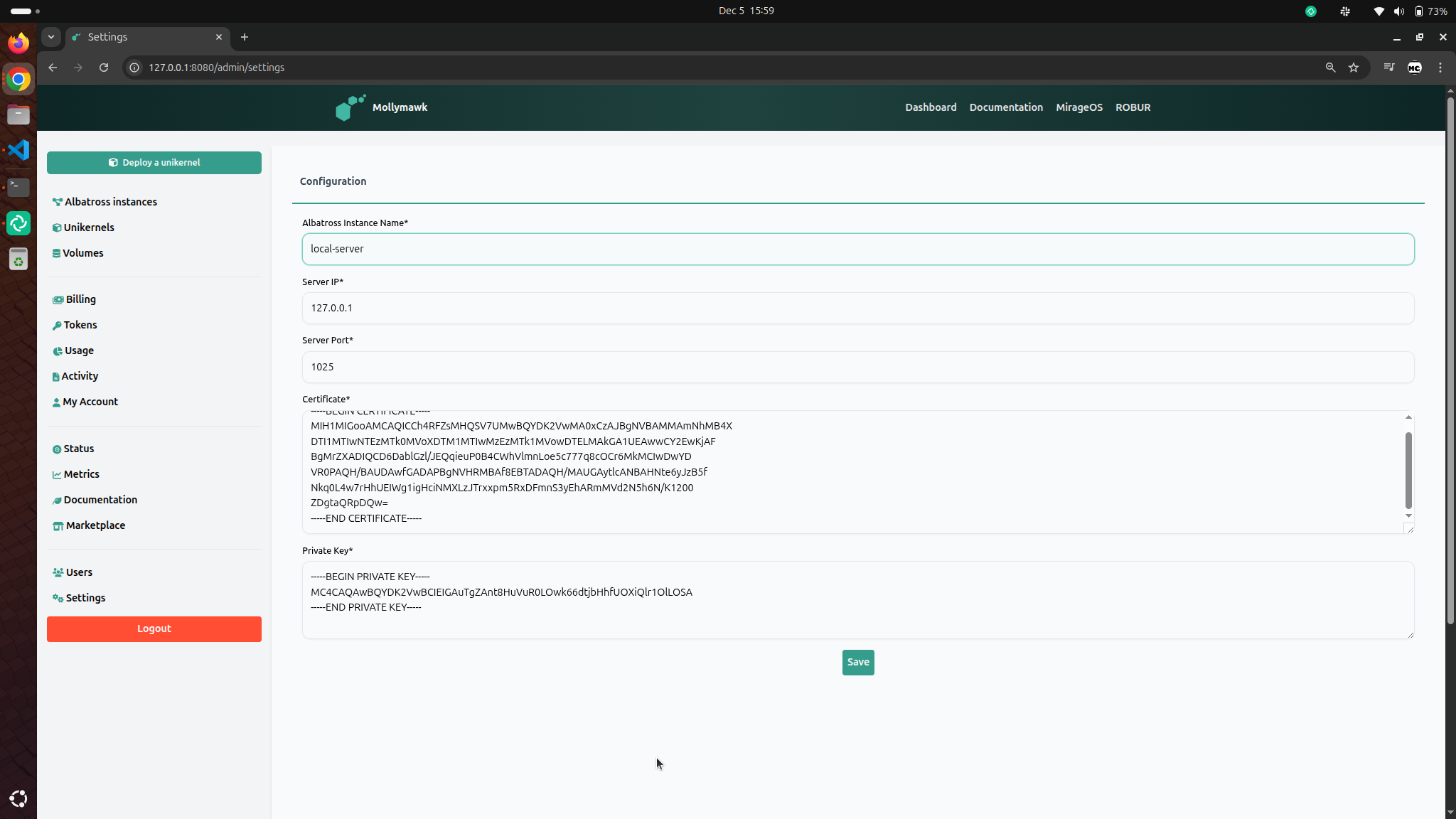1456x819 pixels.
Task: Go to Volumes in sidebar
Action: [82, 253]
